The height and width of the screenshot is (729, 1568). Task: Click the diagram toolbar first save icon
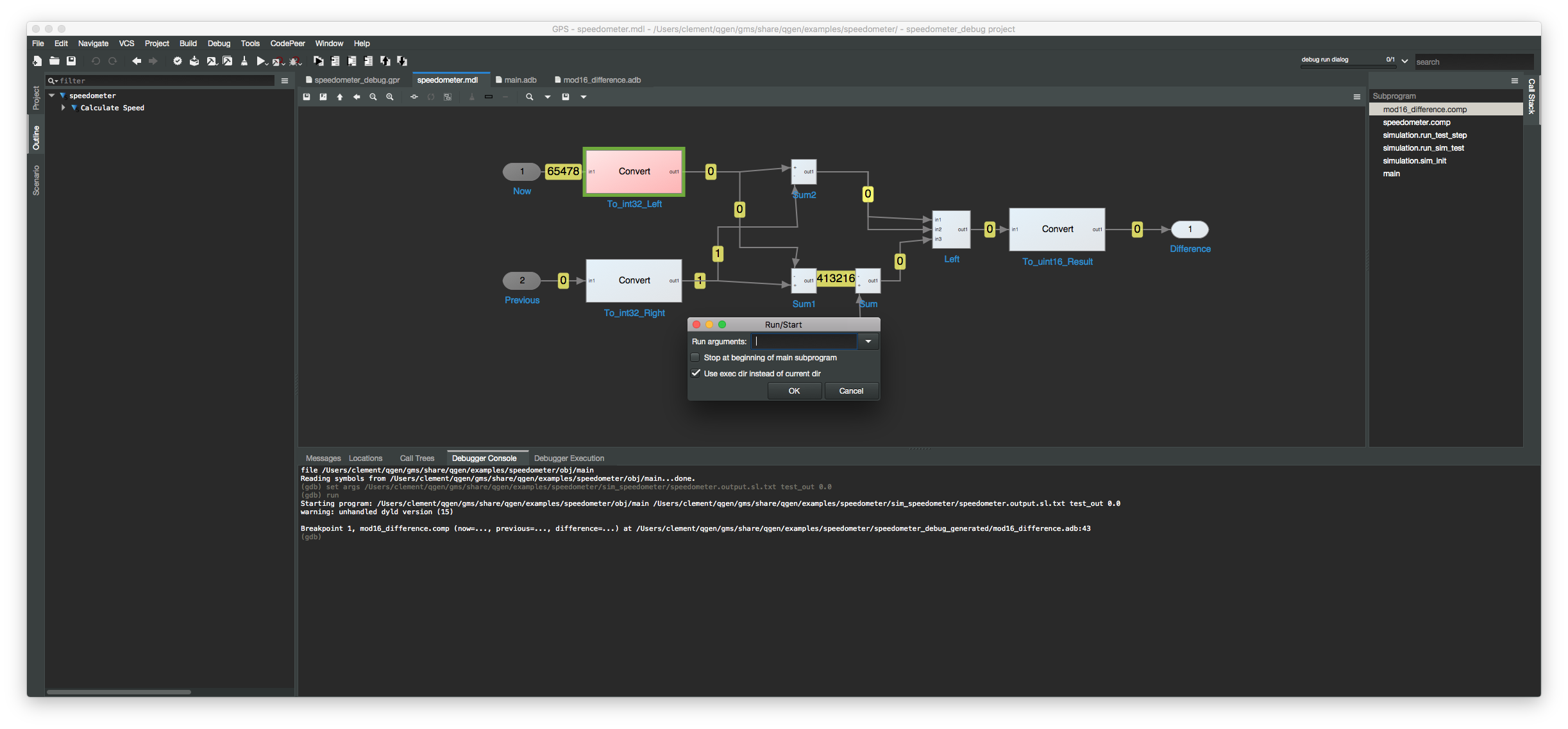pyautogui.click(x=307, y=97)
